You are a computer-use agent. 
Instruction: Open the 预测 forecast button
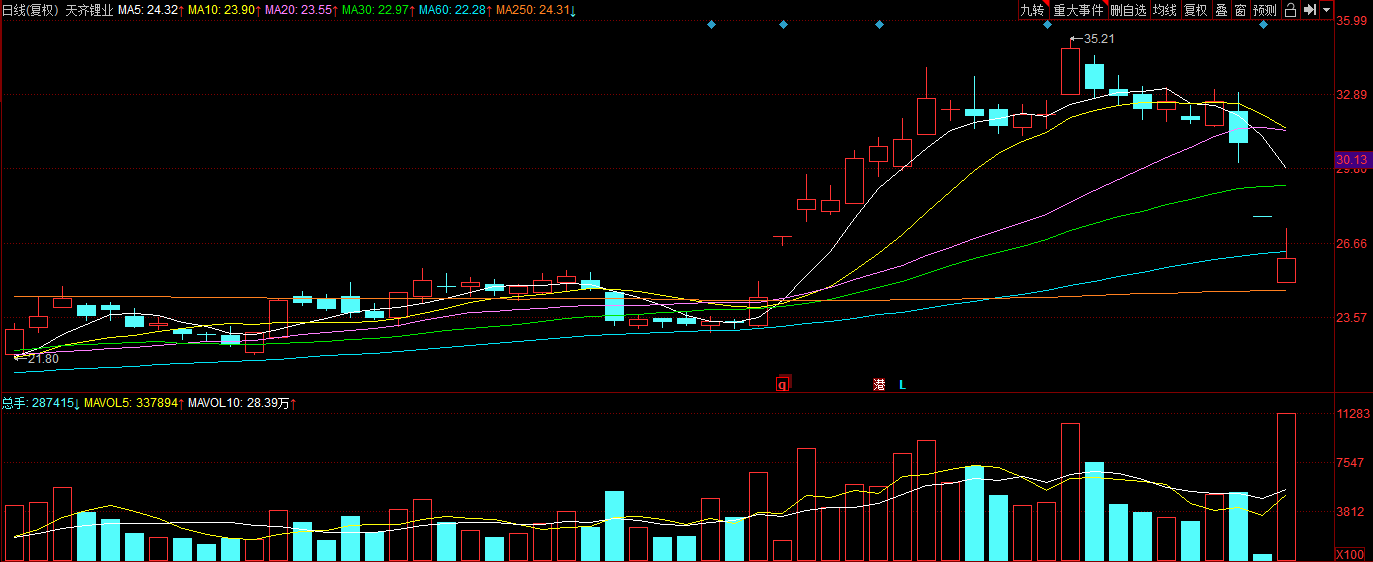click(x=1265, y=10)
